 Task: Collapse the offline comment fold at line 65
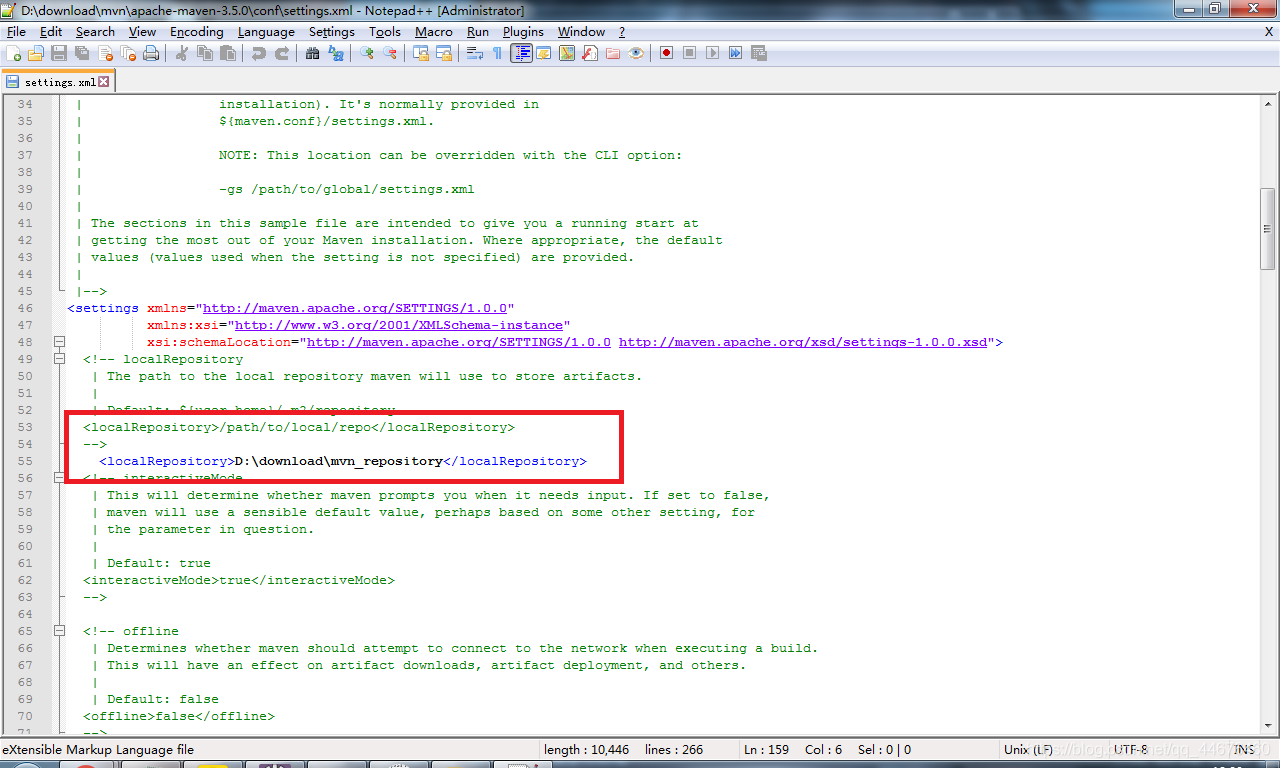[x=60, y=631]
